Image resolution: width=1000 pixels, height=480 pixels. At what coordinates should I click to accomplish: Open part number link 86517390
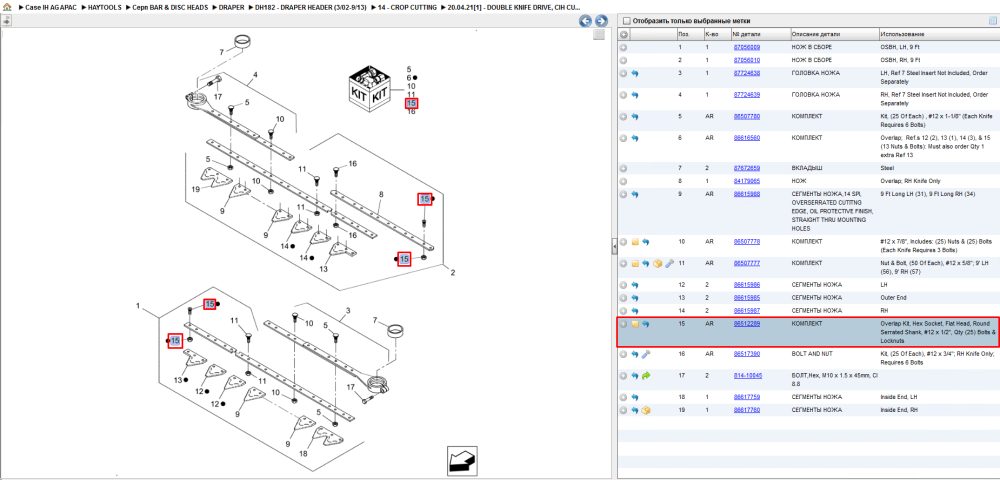(746, 354)
